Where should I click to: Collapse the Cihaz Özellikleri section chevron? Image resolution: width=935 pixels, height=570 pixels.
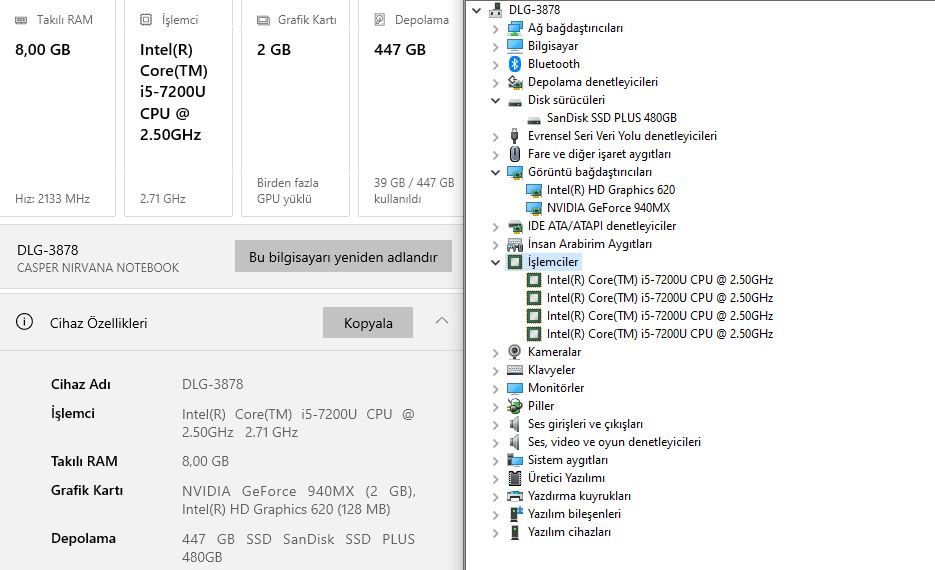[442, 321]
